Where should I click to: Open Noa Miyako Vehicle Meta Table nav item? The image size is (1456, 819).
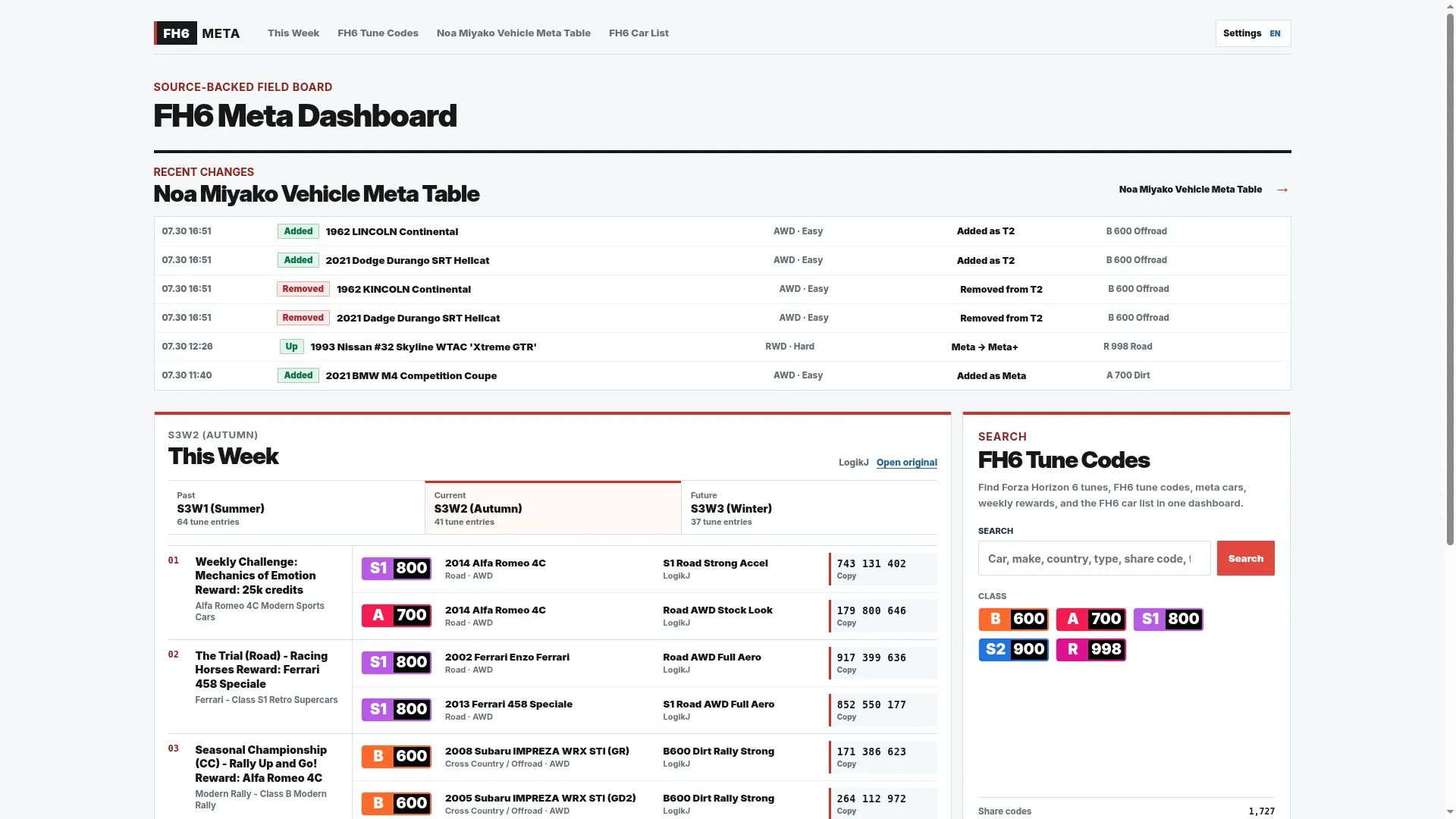point(513,33)
